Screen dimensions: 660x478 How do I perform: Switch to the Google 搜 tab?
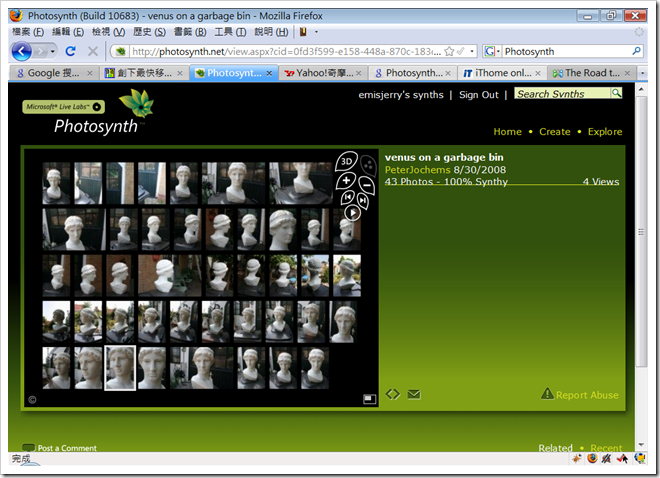(x=53, y=73)
